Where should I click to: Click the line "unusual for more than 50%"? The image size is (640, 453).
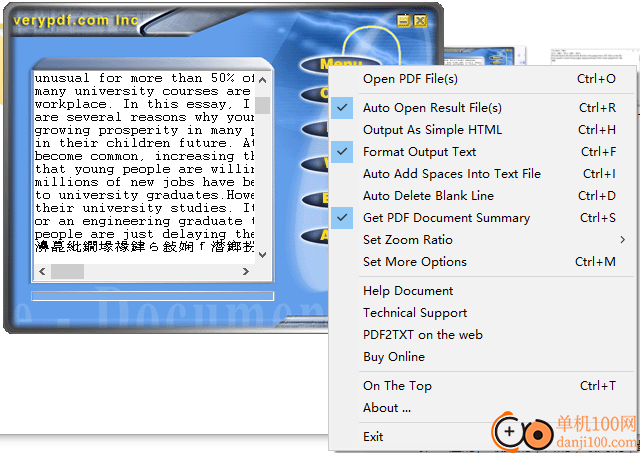click(x=144, y=78)
